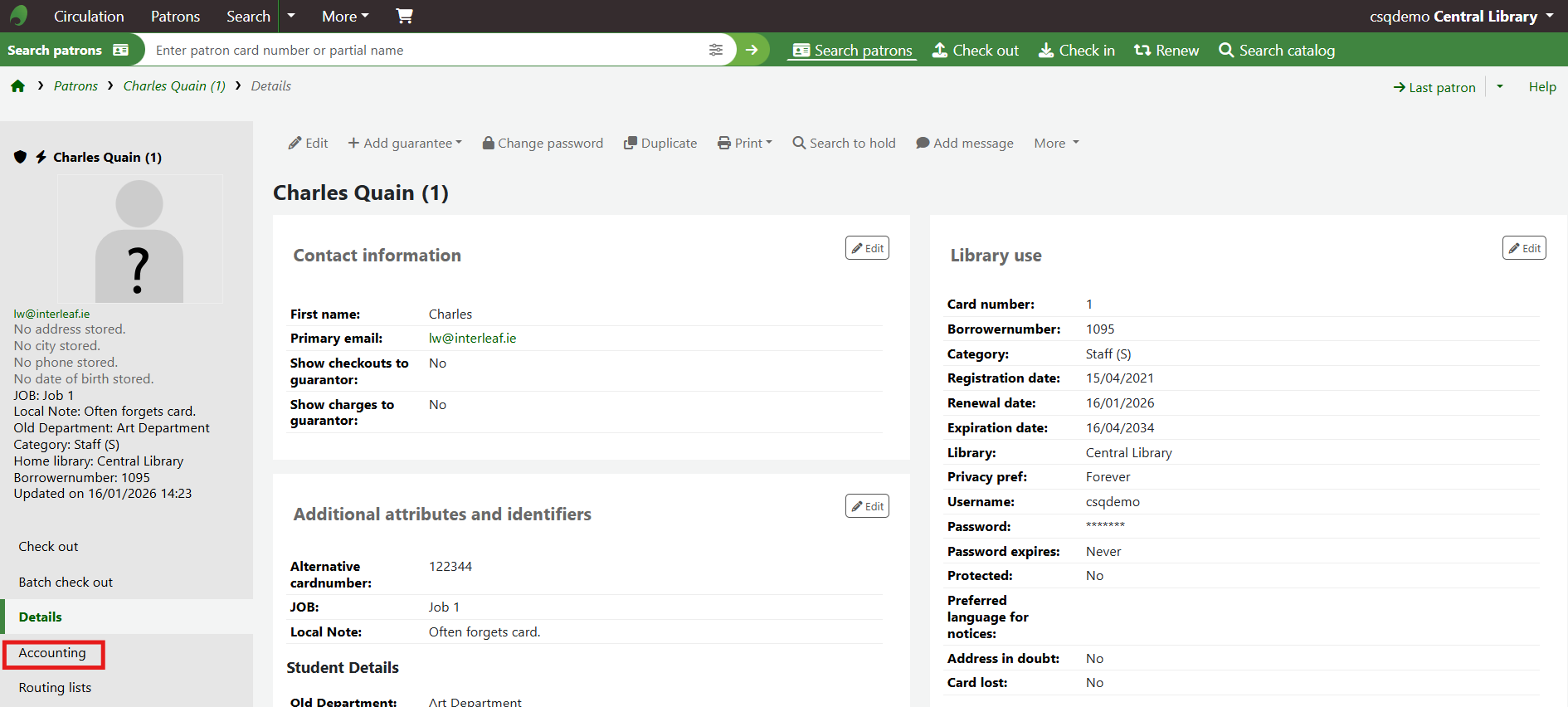Click the green search submit arrow
The width and height of the screenshot is (1568, 707).
point(752,50)
